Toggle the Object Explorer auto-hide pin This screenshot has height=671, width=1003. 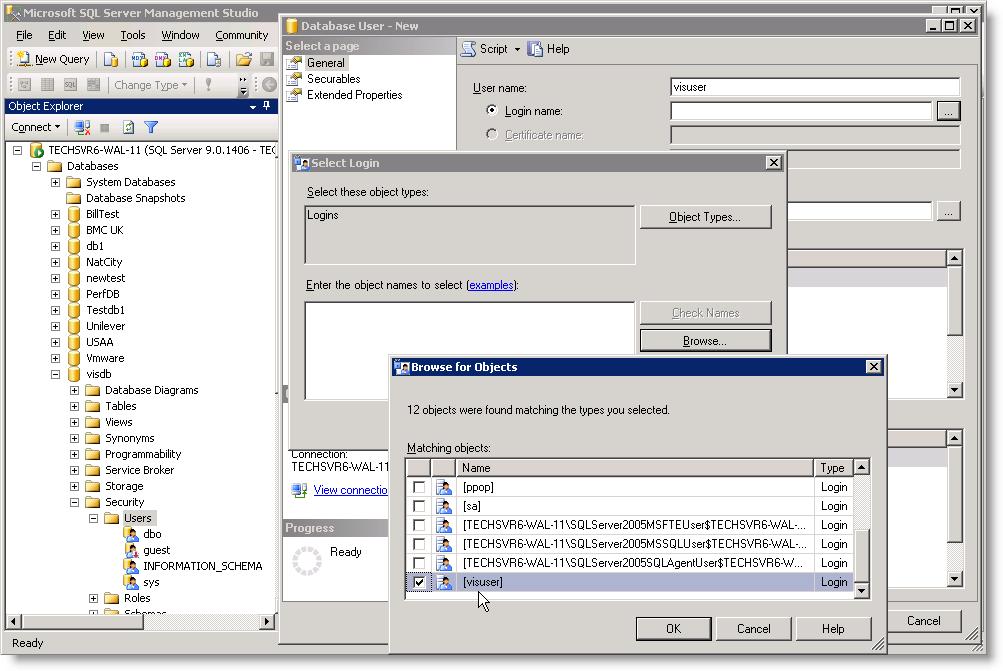[x=266, y=106]
